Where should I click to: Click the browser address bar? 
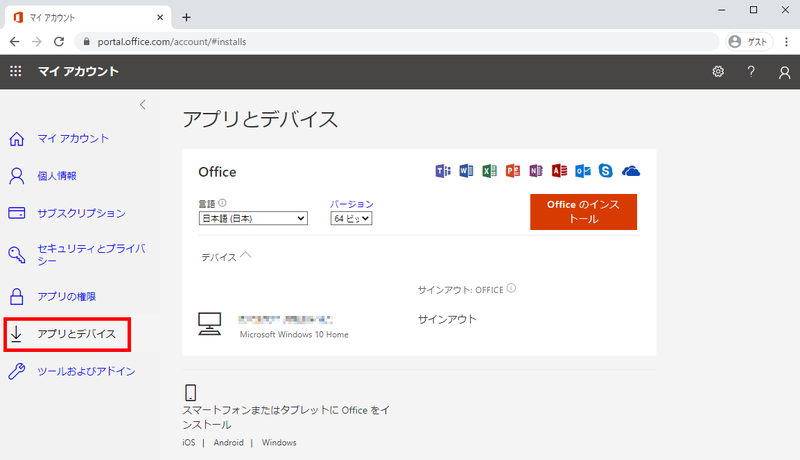coord(398,42)
